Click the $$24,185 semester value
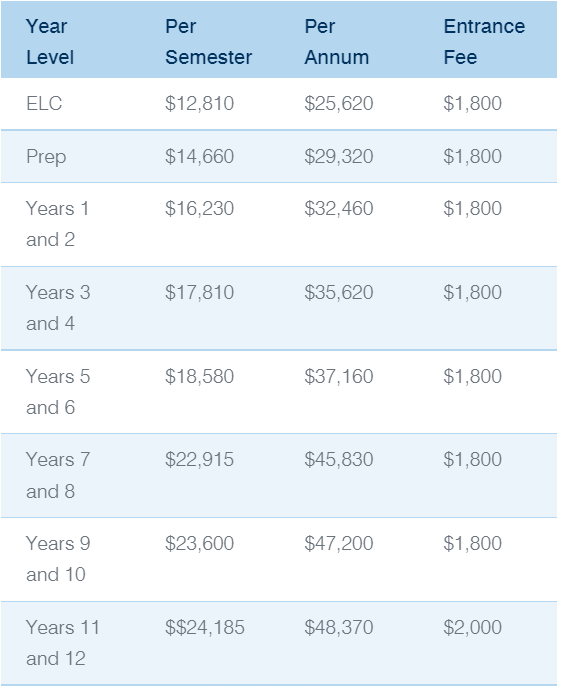 tap(205, 627)
